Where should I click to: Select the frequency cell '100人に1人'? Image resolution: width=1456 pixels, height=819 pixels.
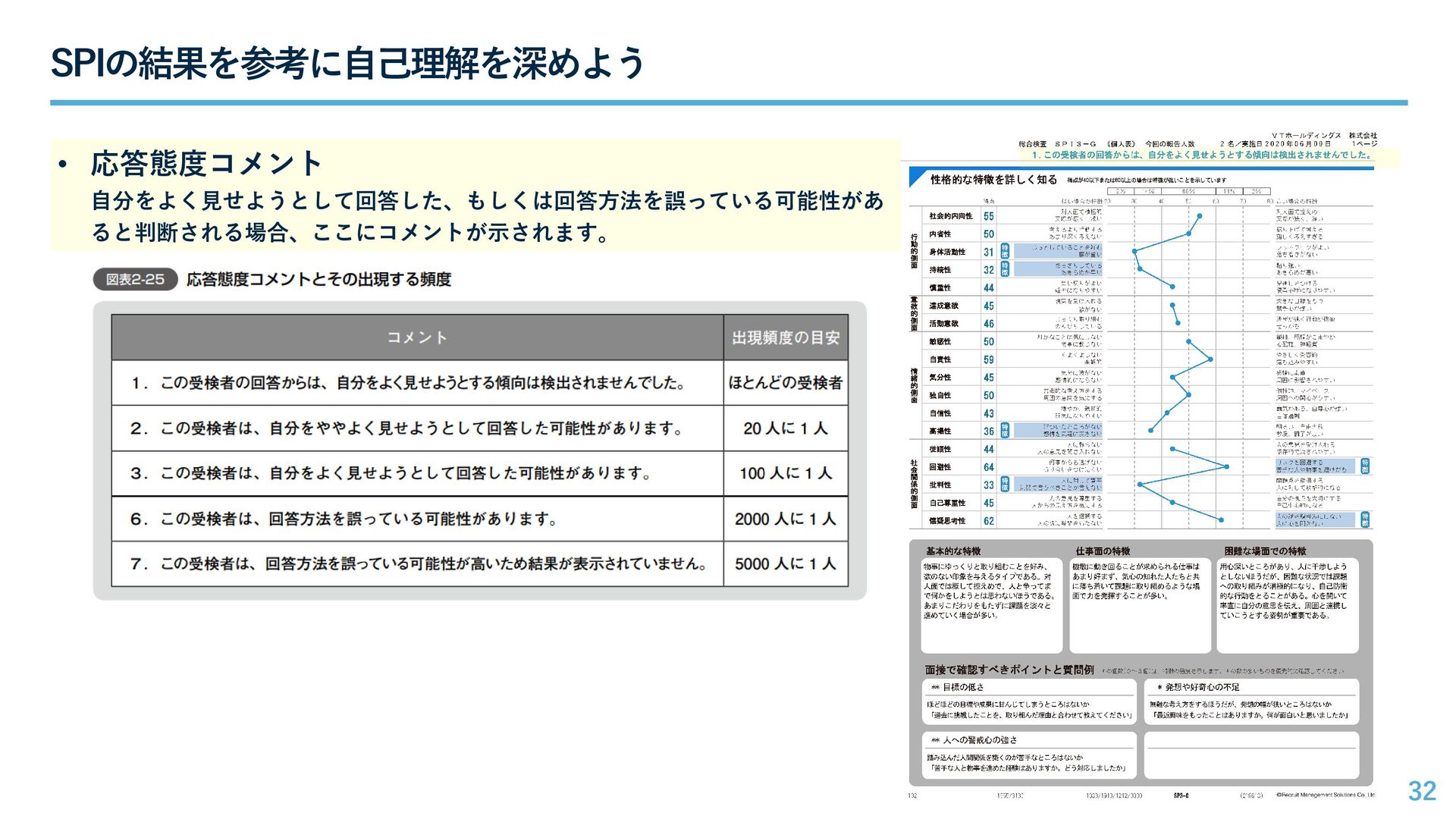click(x=786, y=473)
